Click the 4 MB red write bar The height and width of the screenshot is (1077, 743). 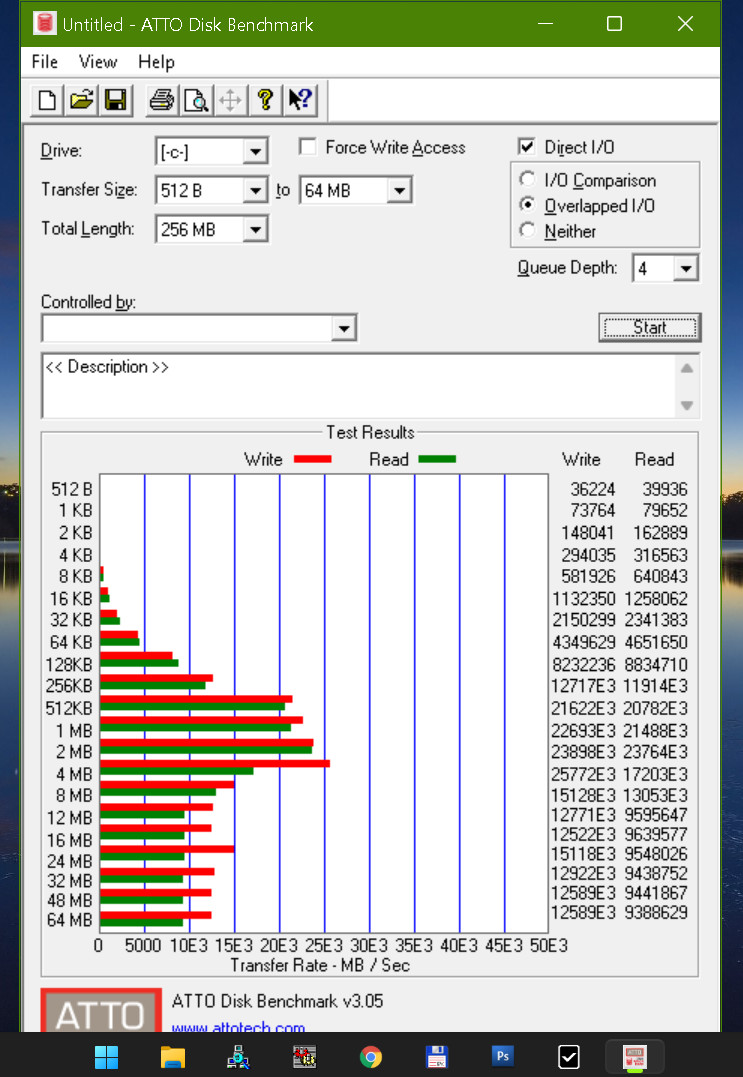[215, 764]
